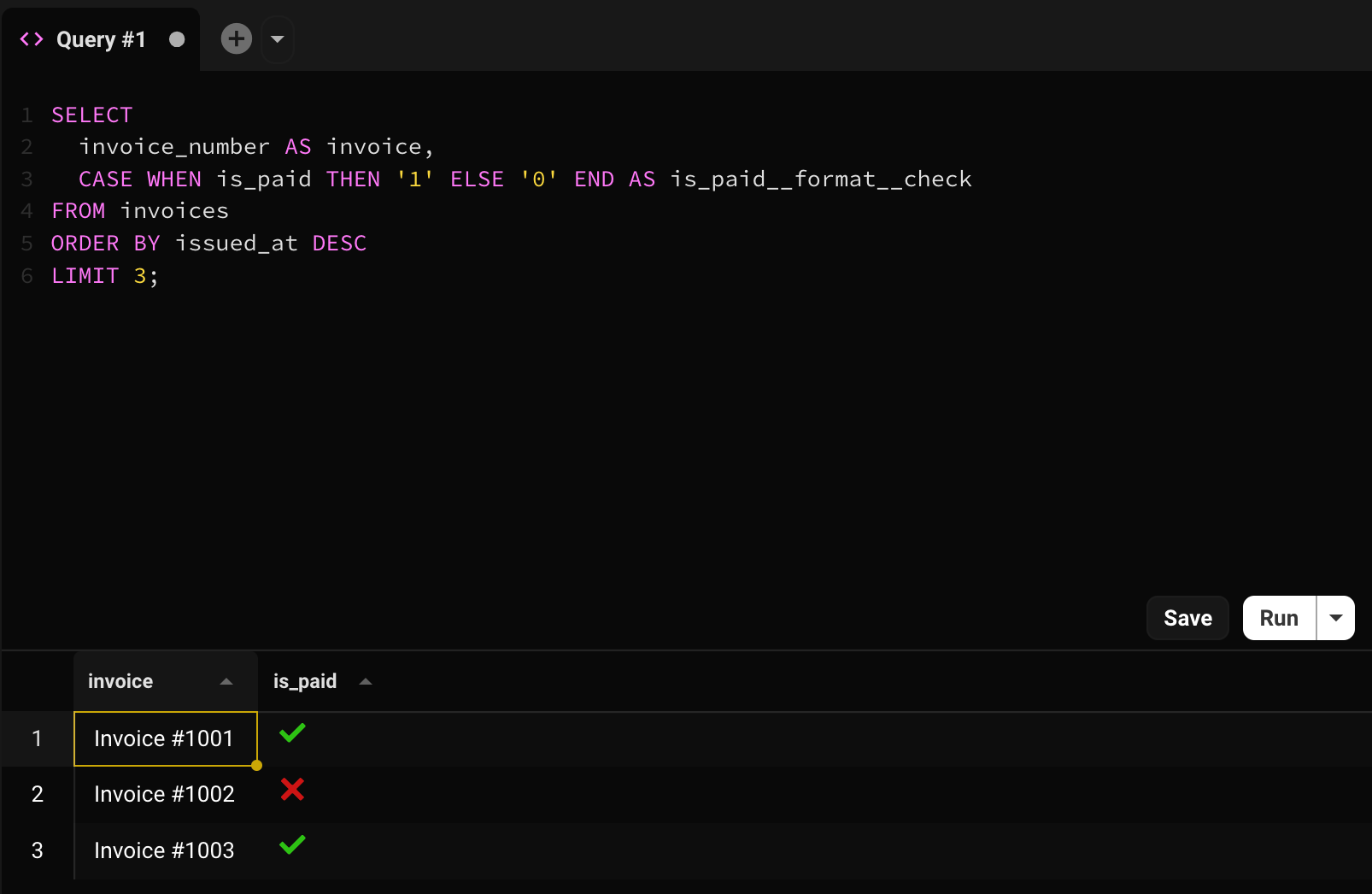
Task: Click the code brackets icon on Query #1 tab
Action: (32, 39)
